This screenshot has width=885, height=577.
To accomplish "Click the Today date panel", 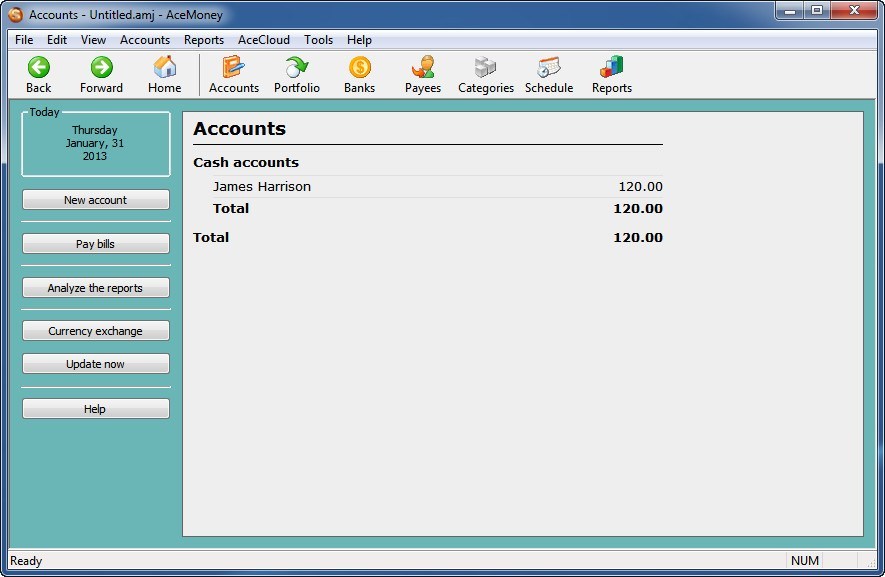I will [95, 143].
